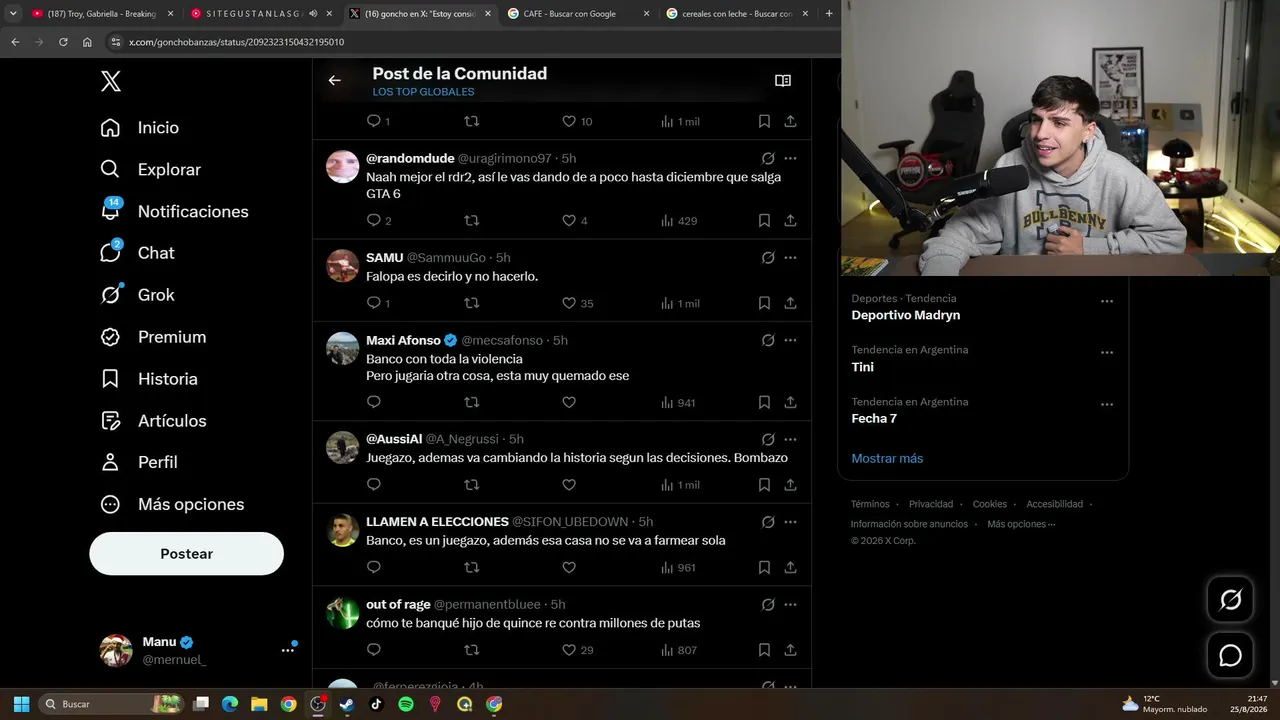Switch to the Troy, Gabriella YouTube tab
Viewport: 1280px width, 720px height.
click(102, 14)
